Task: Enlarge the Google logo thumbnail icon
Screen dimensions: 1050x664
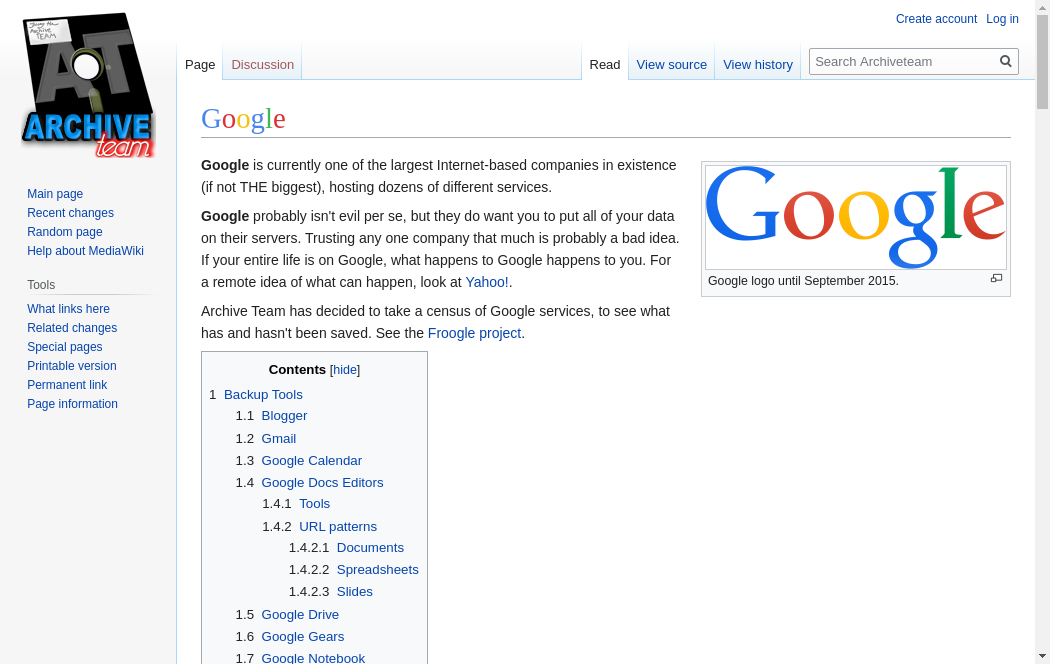Action: 996,279
